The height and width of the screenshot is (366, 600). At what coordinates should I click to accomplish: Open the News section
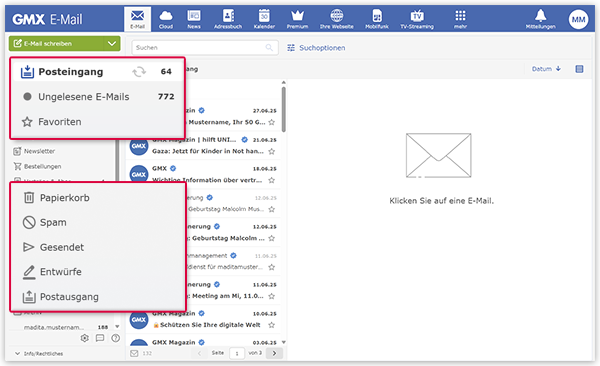point(194,19)
